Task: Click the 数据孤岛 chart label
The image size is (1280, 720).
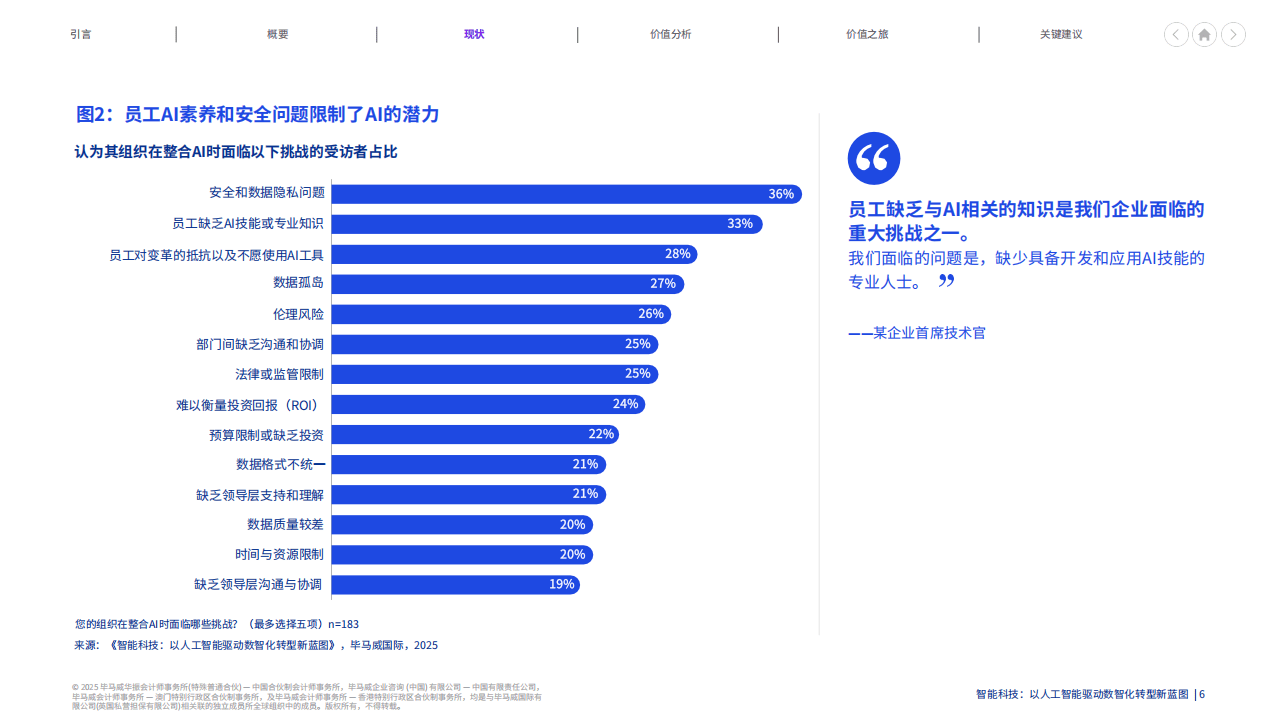Action: coord(298,284)
